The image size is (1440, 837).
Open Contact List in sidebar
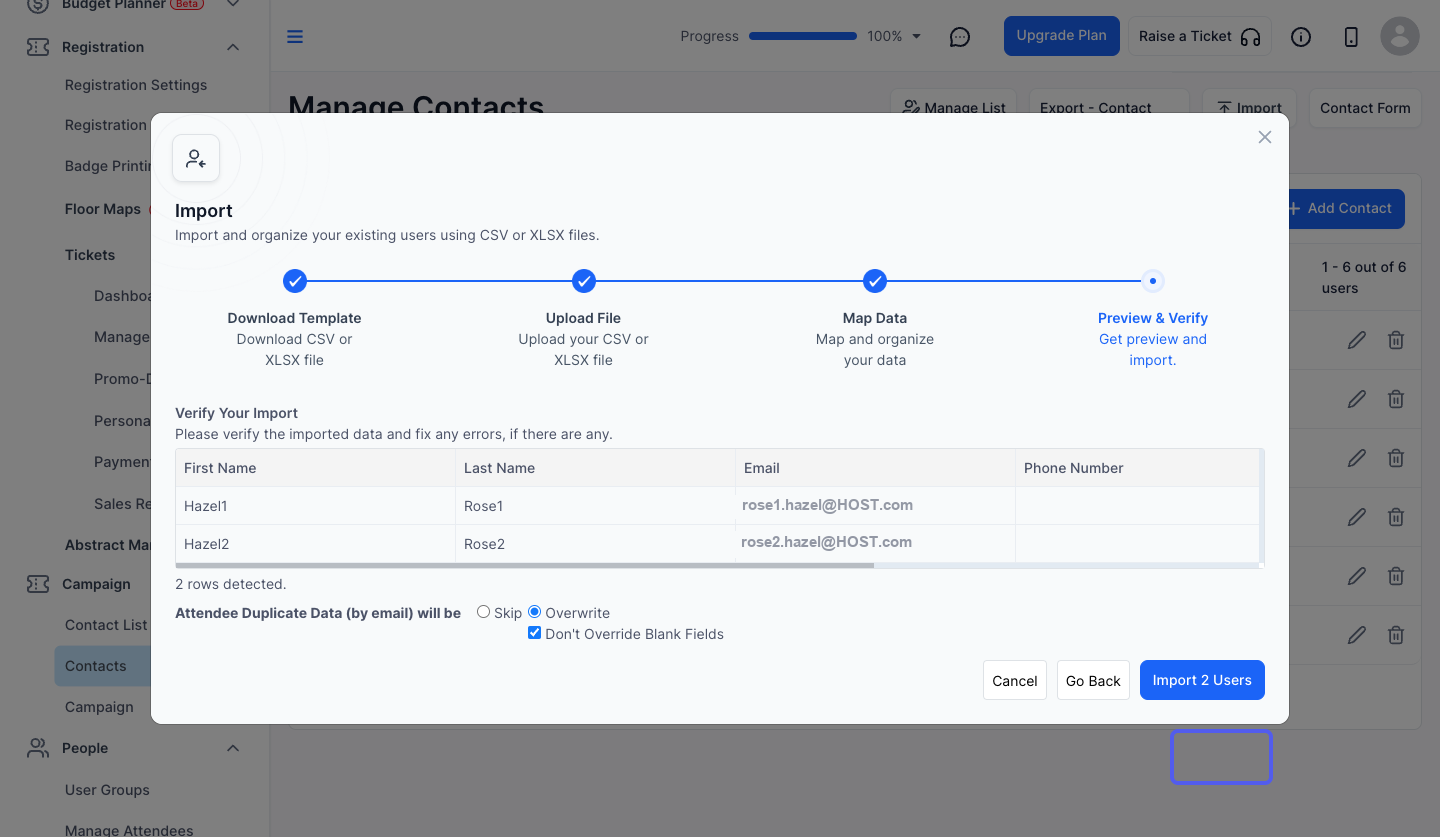[106, 625]
